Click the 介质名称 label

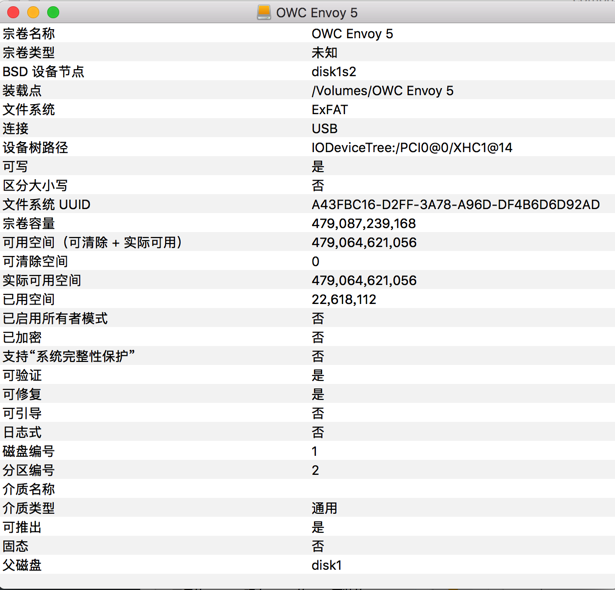(x=29, y=489)
